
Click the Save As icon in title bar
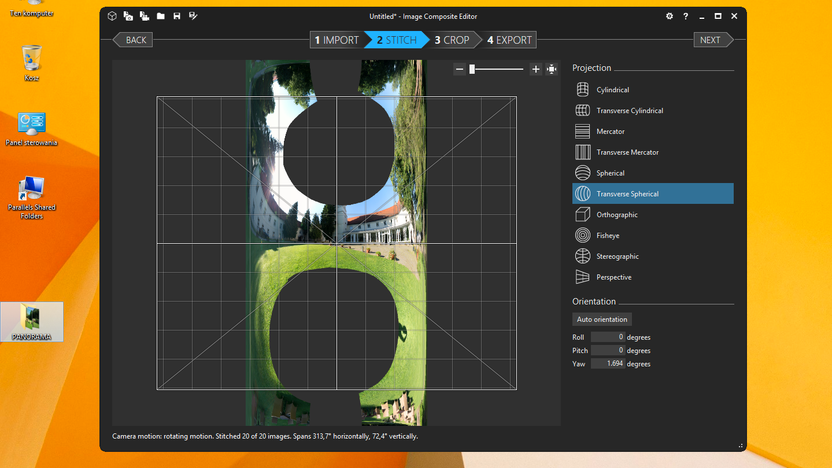pyautogui.click(x=193, y=16)
